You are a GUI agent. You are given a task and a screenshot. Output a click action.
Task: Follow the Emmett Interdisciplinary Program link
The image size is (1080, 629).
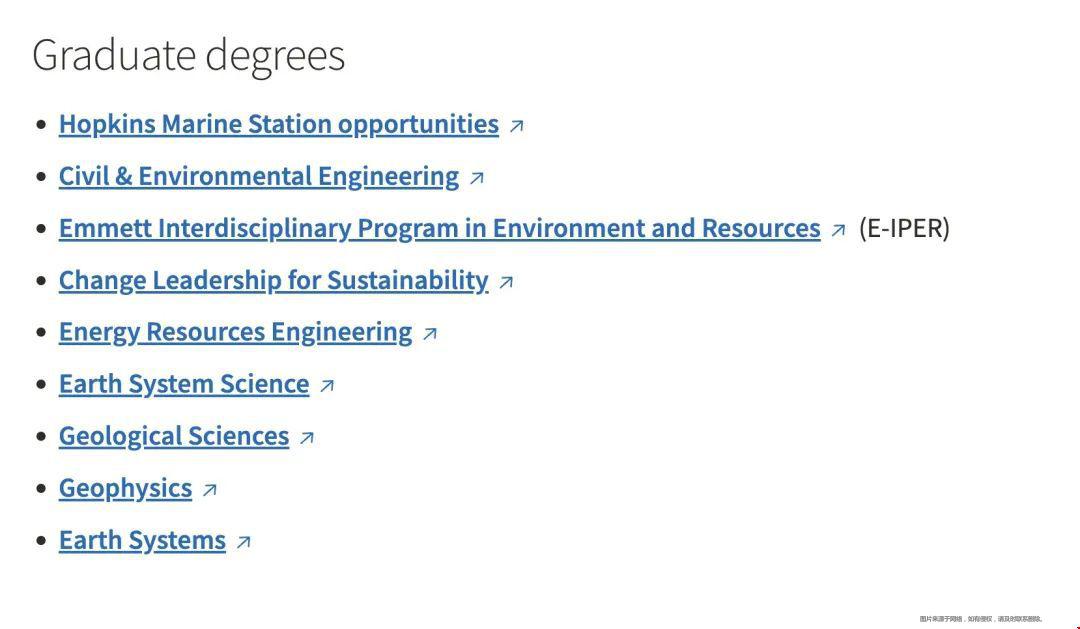(x=439, y=228)
